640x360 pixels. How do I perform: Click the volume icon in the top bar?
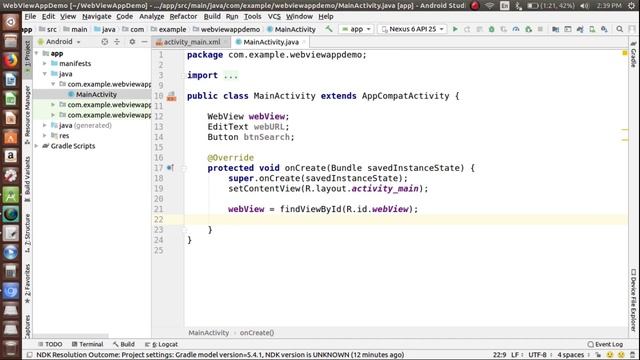[x=584, y=5]
